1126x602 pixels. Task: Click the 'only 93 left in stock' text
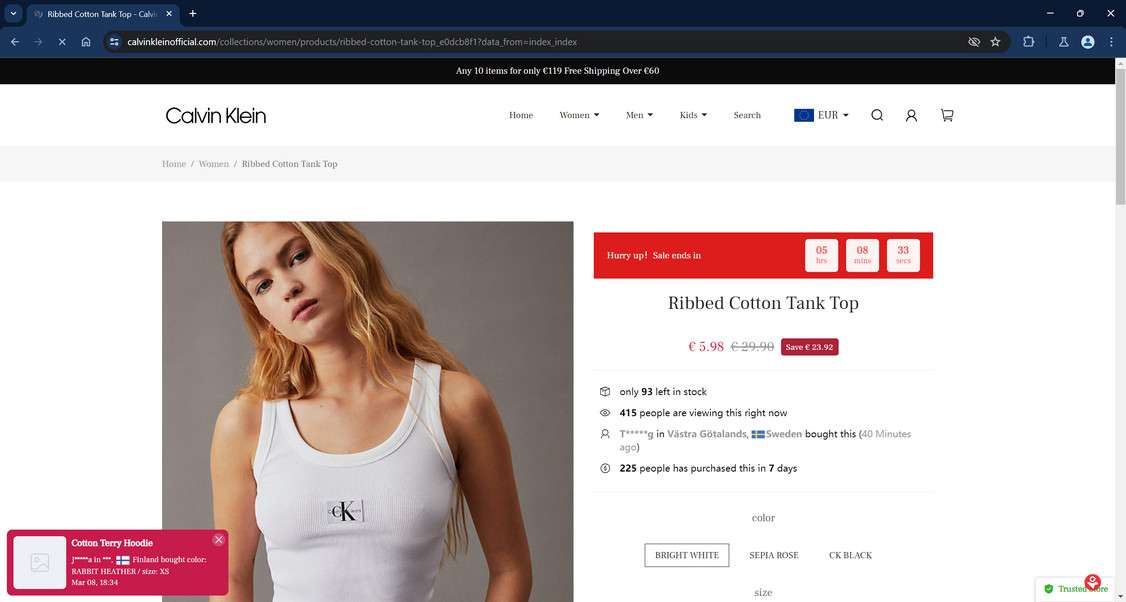point(663,392)
